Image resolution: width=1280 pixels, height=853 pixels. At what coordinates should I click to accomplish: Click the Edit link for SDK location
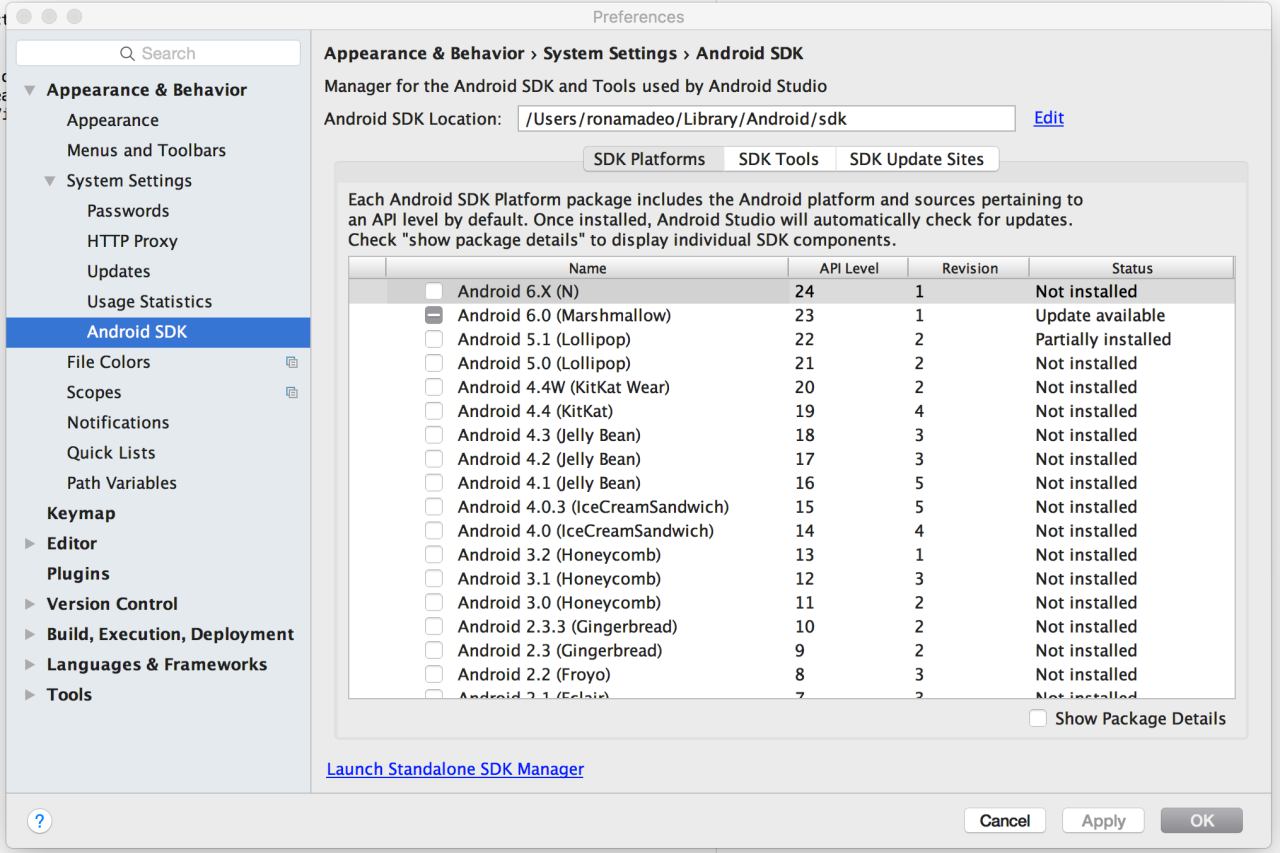1049,118
